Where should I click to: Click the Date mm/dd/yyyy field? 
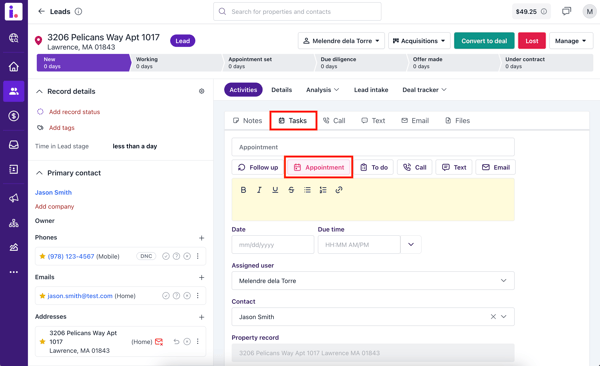[273, 245]
